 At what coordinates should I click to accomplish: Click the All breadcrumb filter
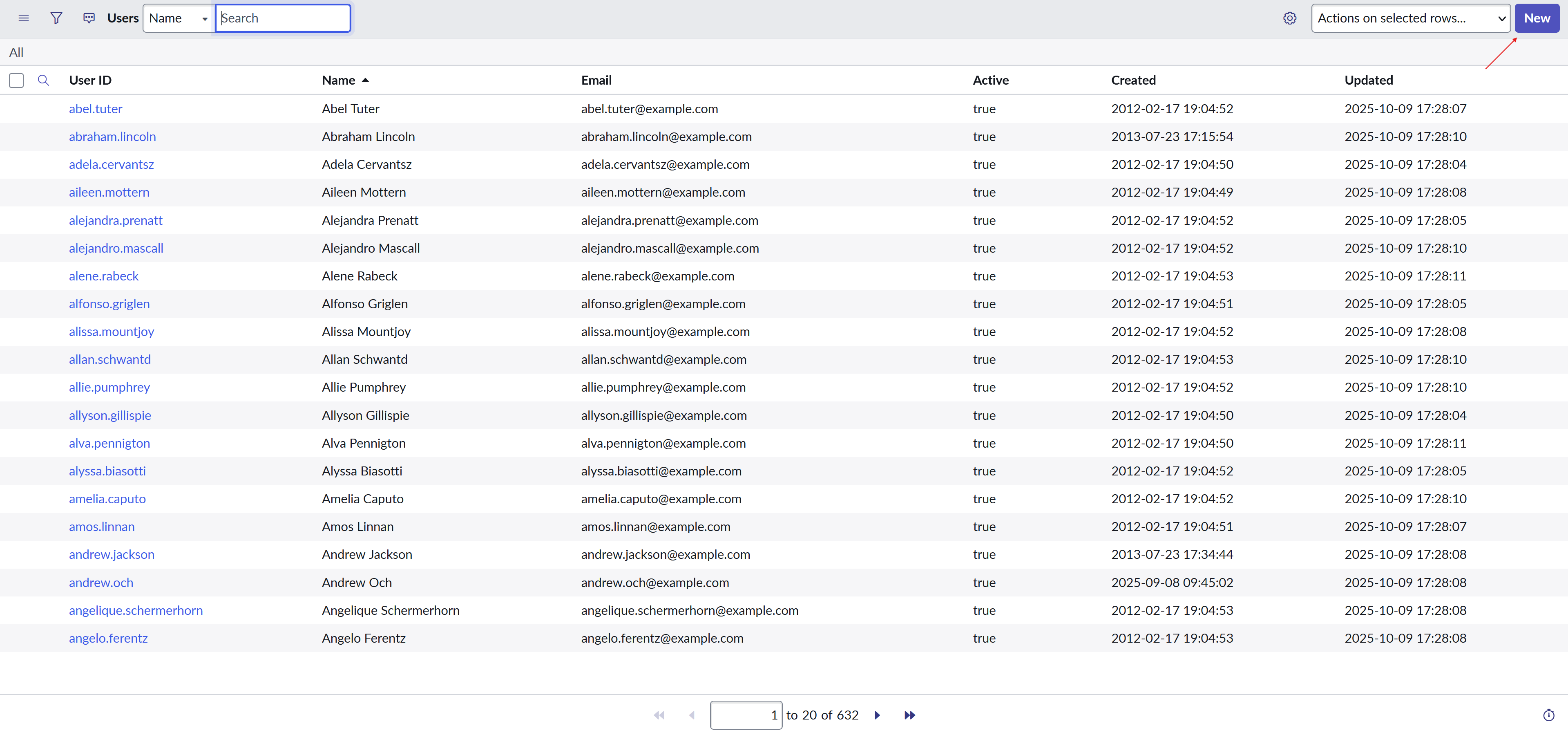click(16, 52)
